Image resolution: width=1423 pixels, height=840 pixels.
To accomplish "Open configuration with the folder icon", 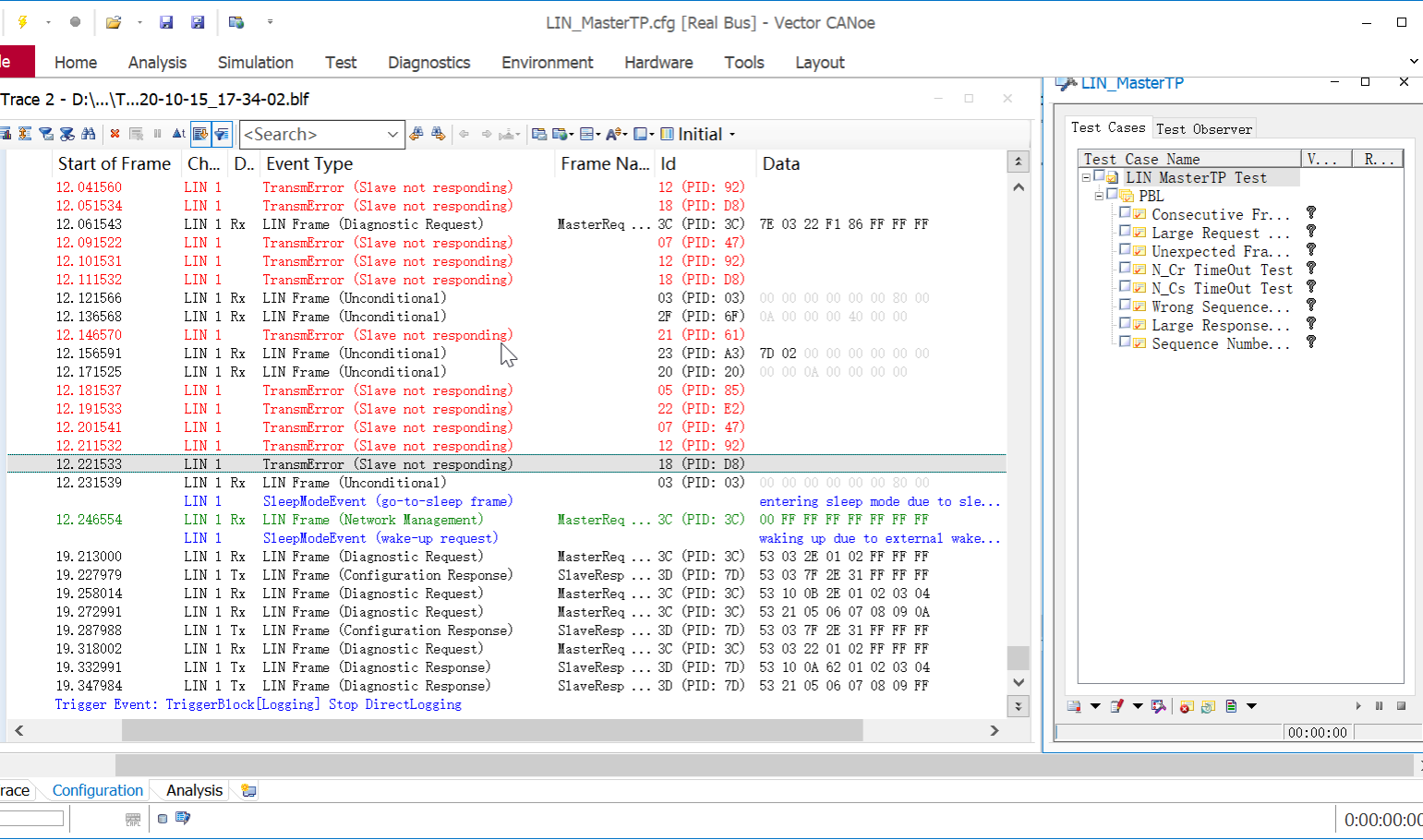I will pos(114,22).
